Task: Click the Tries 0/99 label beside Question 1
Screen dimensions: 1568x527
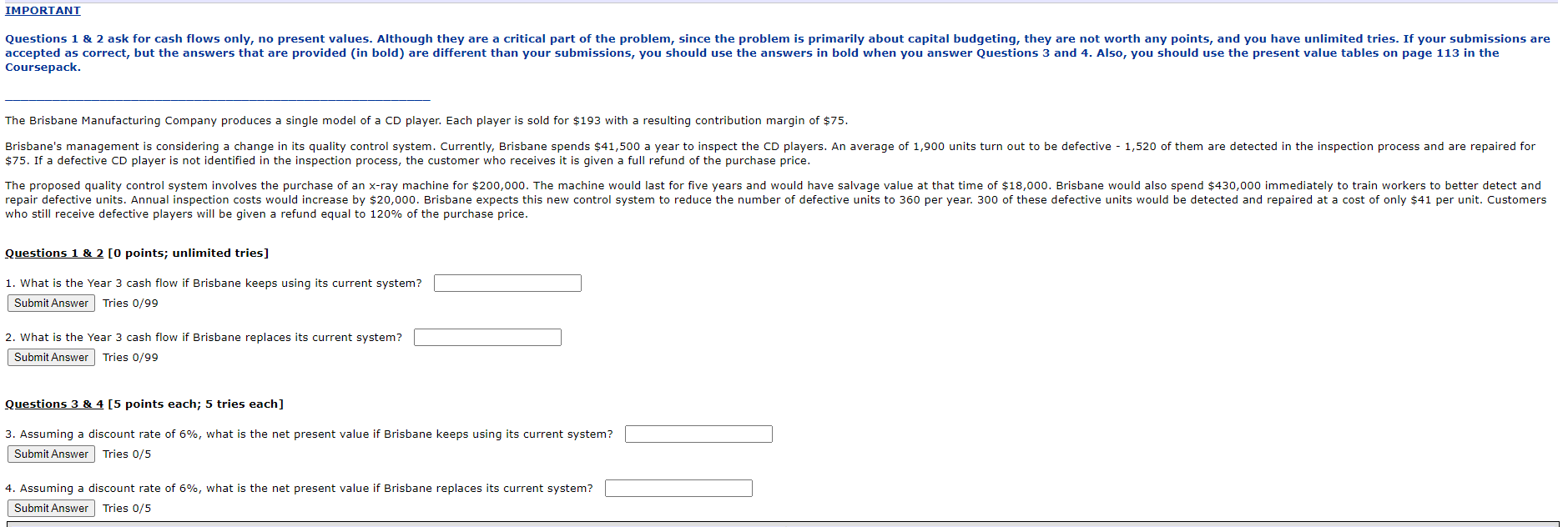Action: [x=129, y=303]
